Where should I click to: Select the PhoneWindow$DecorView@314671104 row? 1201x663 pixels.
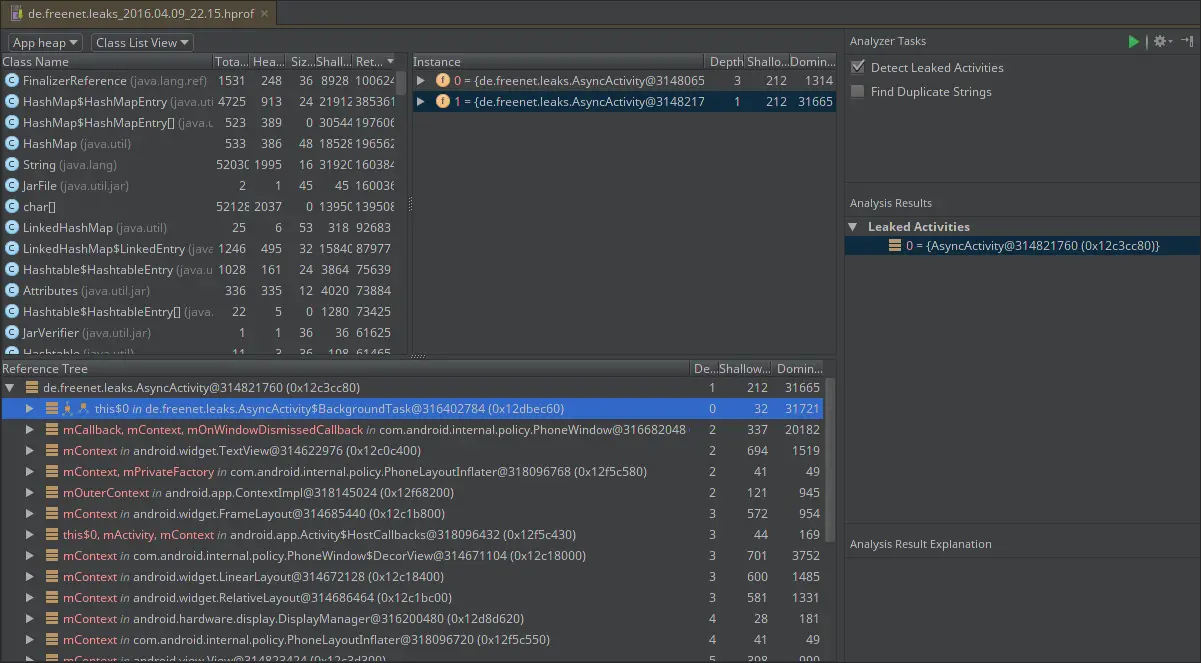tap(412, 555)
